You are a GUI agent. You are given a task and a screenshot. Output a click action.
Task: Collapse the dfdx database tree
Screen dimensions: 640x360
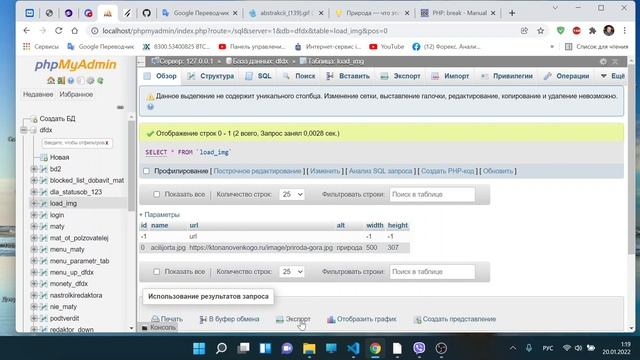click(x=24, y=130)
